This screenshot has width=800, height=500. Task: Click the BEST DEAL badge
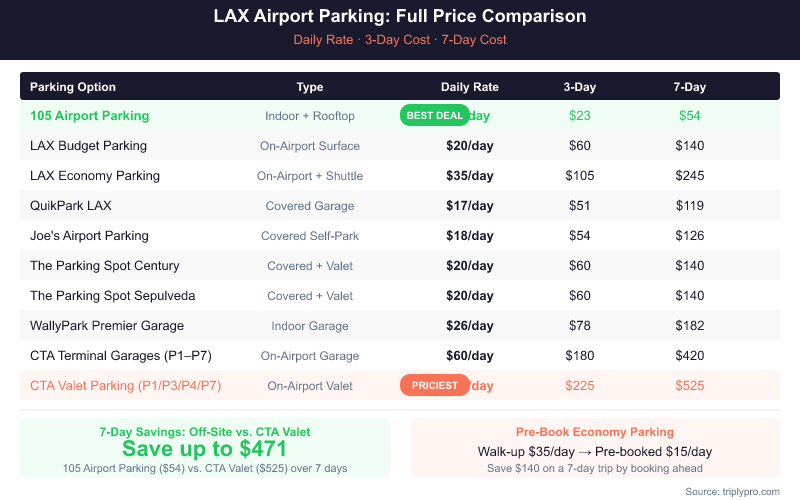(x=435, y=115)
